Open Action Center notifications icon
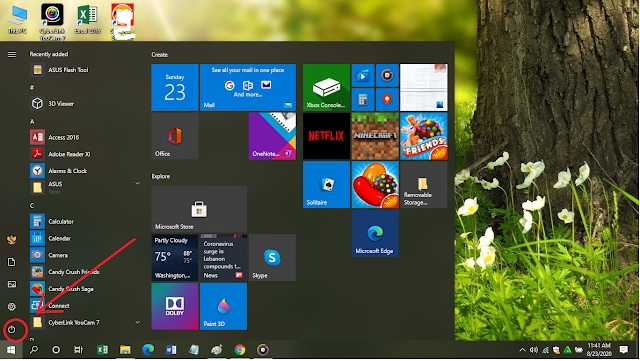 pos(624,350)
